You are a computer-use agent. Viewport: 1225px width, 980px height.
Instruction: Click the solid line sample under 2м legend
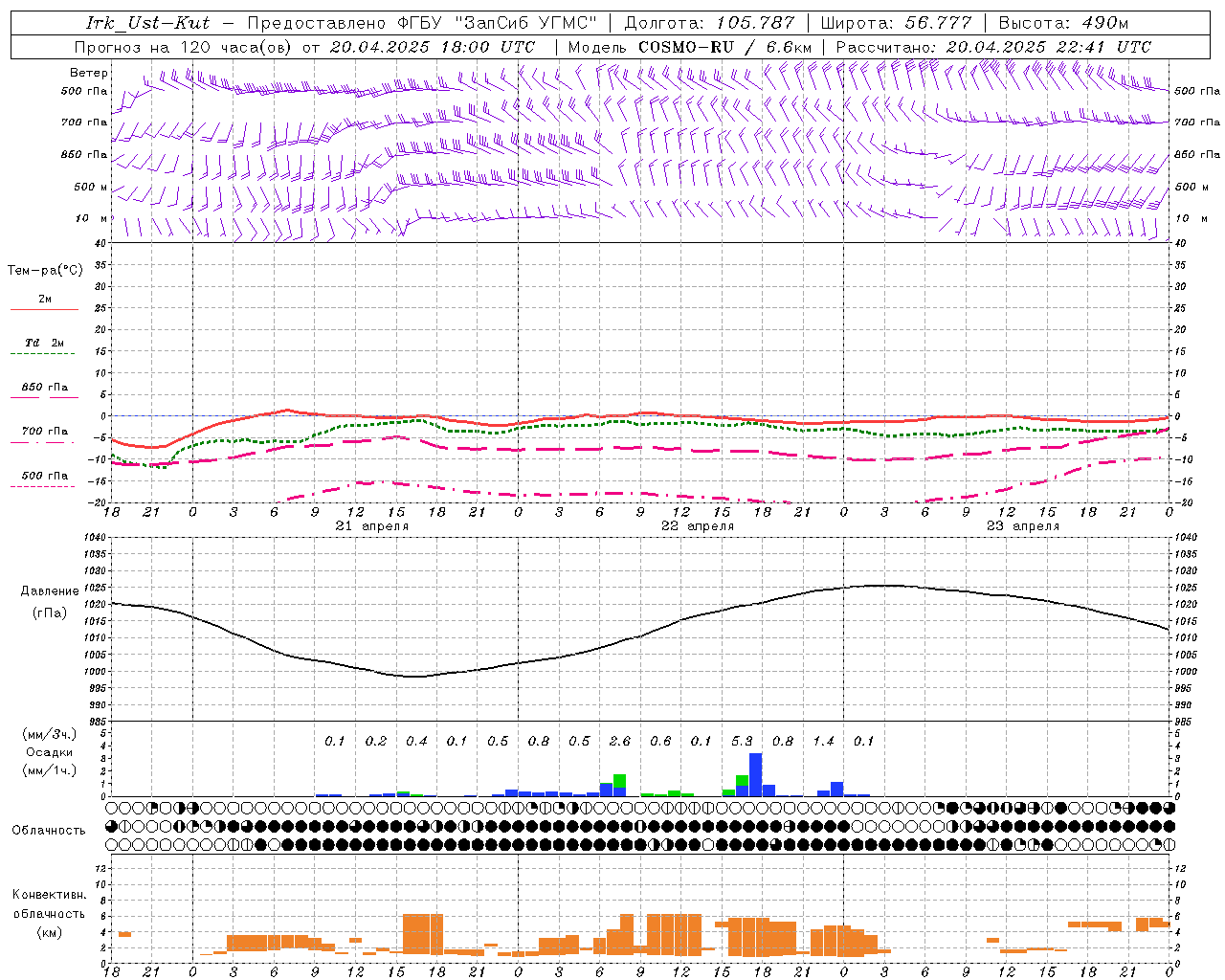(x=44, y=310)
